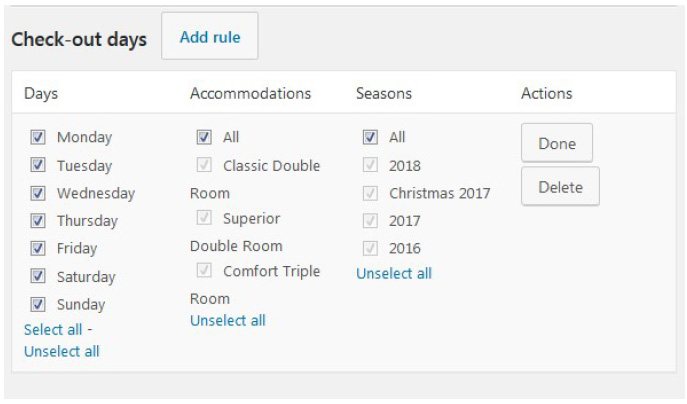This screenshot has width=687, height=404.
Task: Click Unselect all under Seasons
Action: pos(394,274)
